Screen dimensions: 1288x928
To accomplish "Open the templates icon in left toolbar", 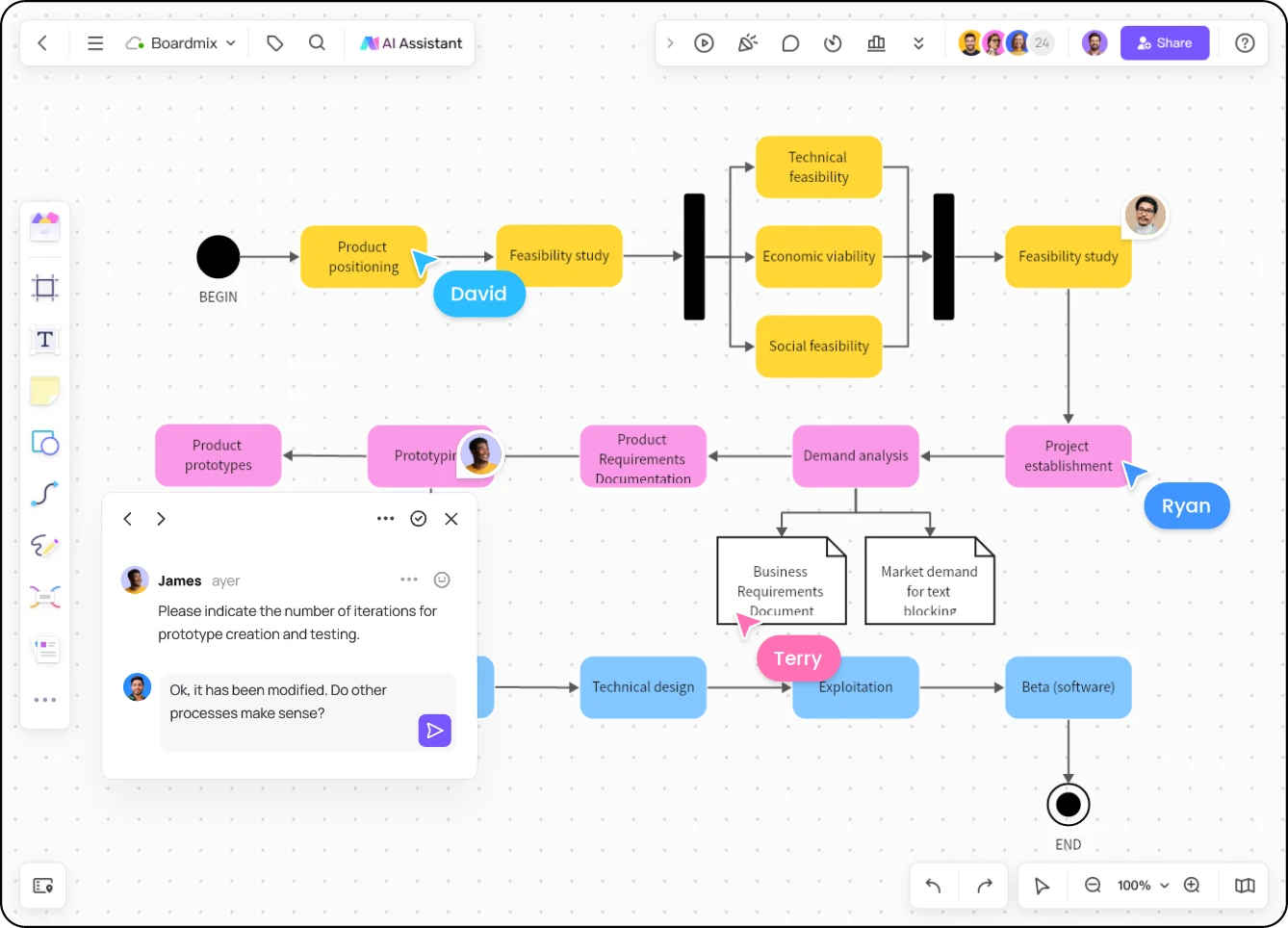I will [x=45, y=226].
